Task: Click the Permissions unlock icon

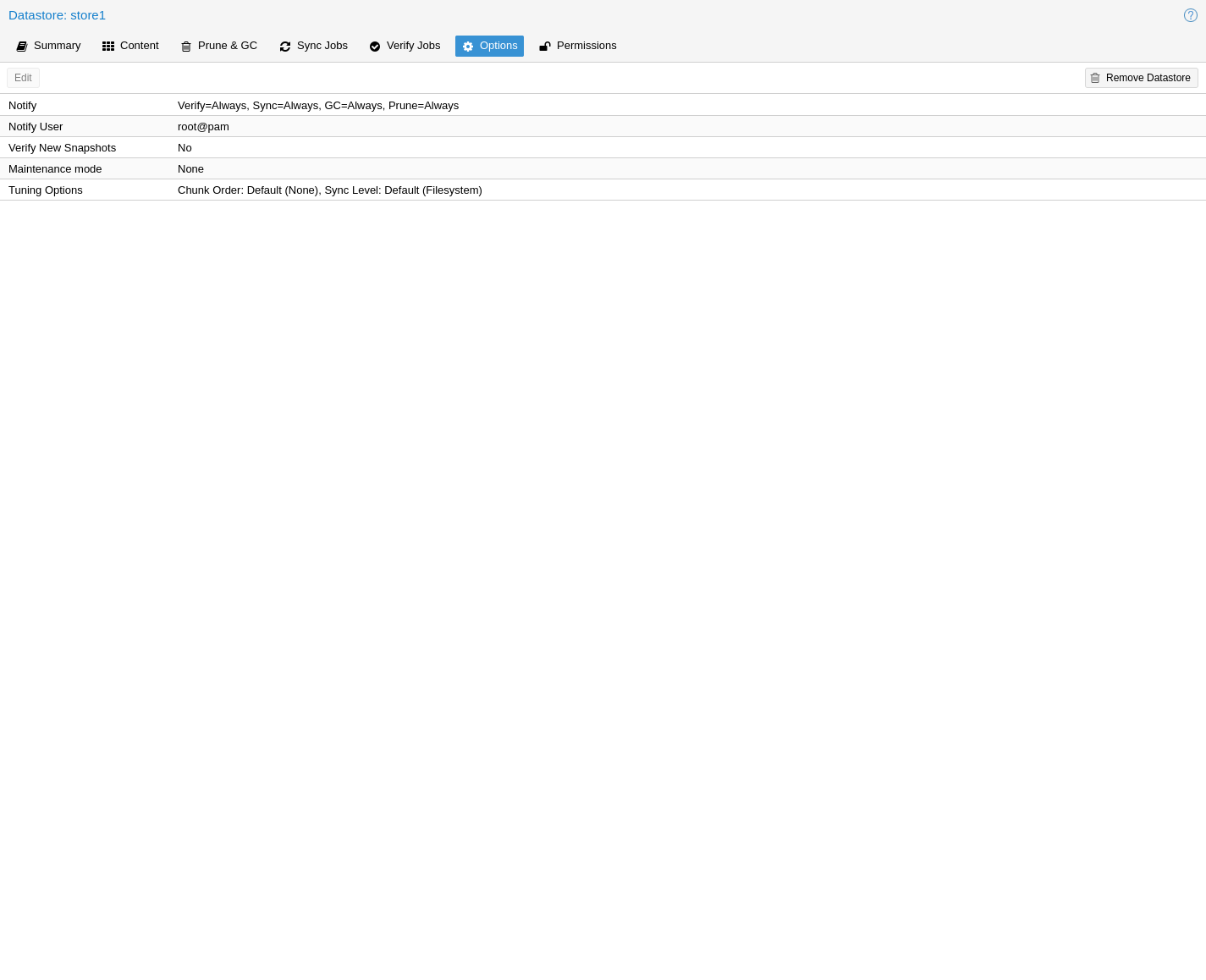Action: pyautogui.click(x=545, y=47)
